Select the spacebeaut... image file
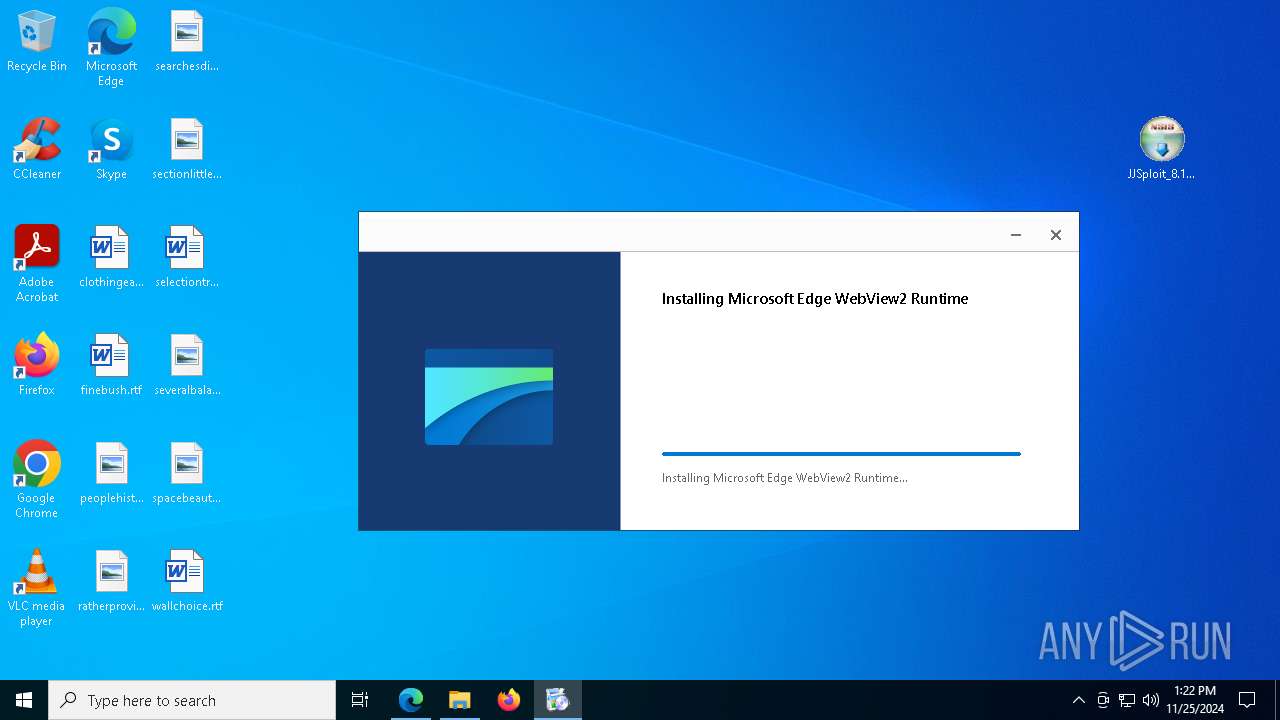Screen dimensions: 1280x720 pyautogui.click(x=186, y=474)
